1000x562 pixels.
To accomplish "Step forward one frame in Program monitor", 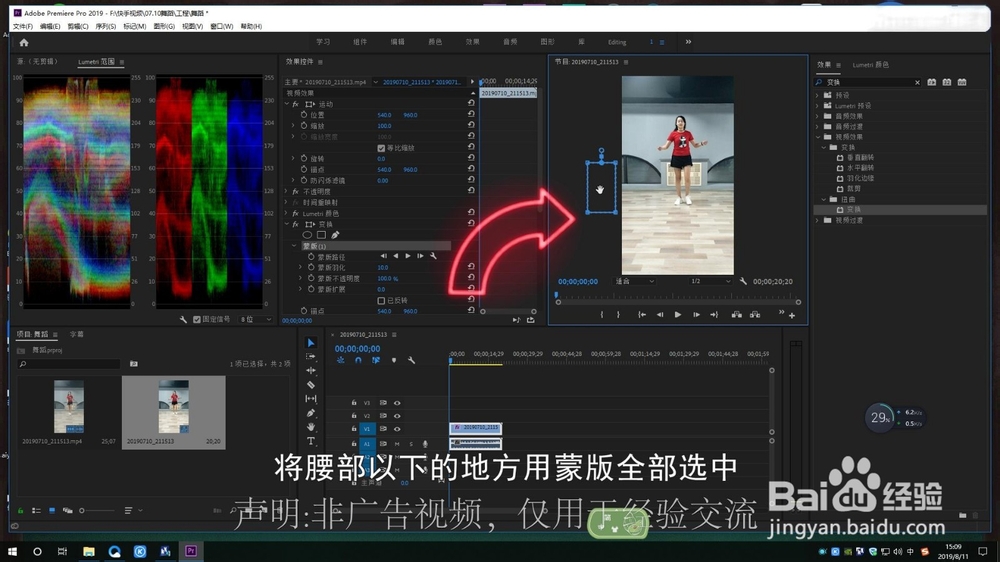I will (x=696, y=314).
